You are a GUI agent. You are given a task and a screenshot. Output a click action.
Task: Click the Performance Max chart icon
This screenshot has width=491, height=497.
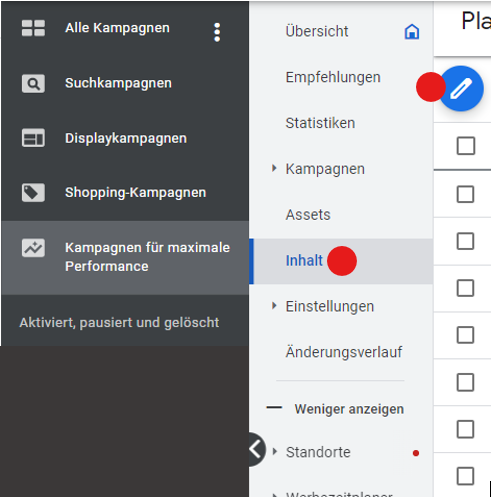pyautogui.click(x=33, y=248)
